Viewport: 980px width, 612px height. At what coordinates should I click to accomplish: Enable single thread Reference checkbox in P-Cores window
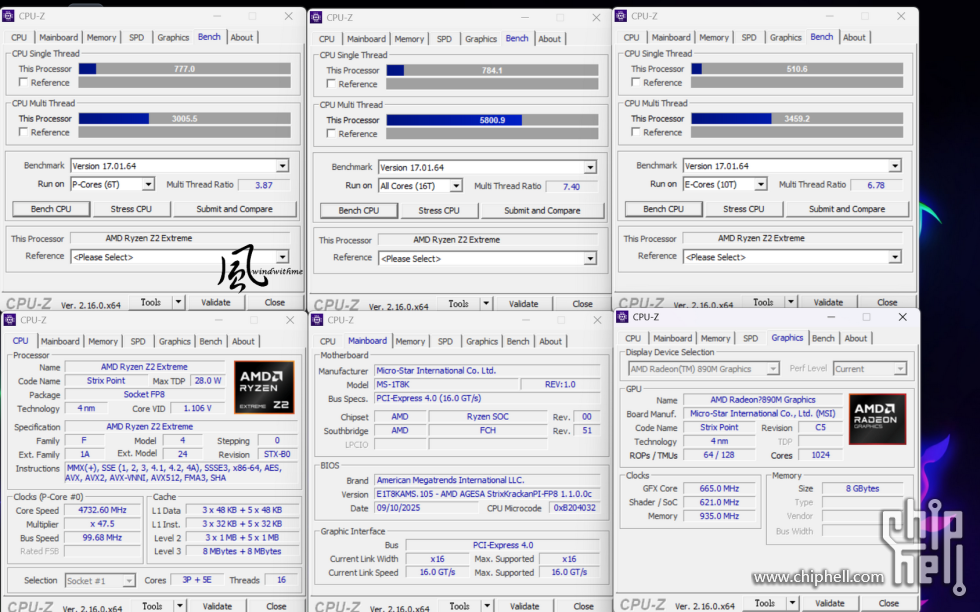pyautogui.click(x=24, y=83)
